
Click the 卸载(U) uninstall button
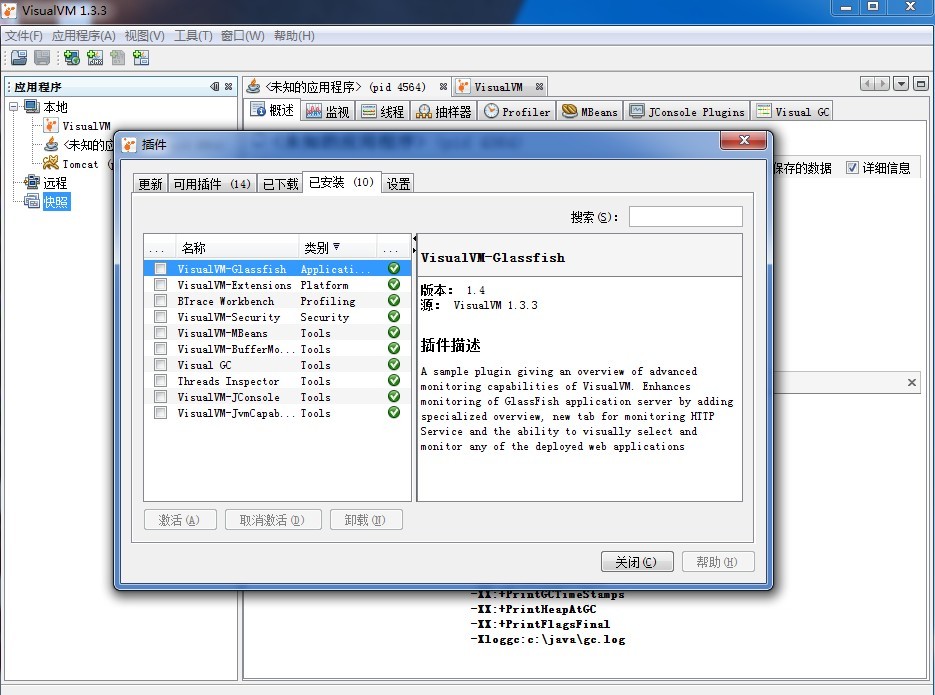[366, 520]
